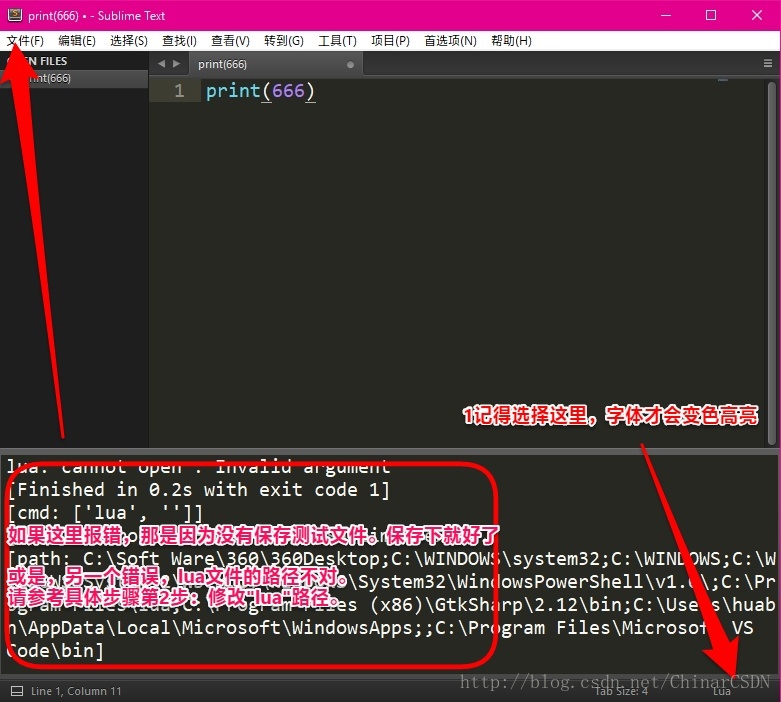The image size is (781, 702).
Task: Open the tab list dropdown icon
Action: [768, 64]
